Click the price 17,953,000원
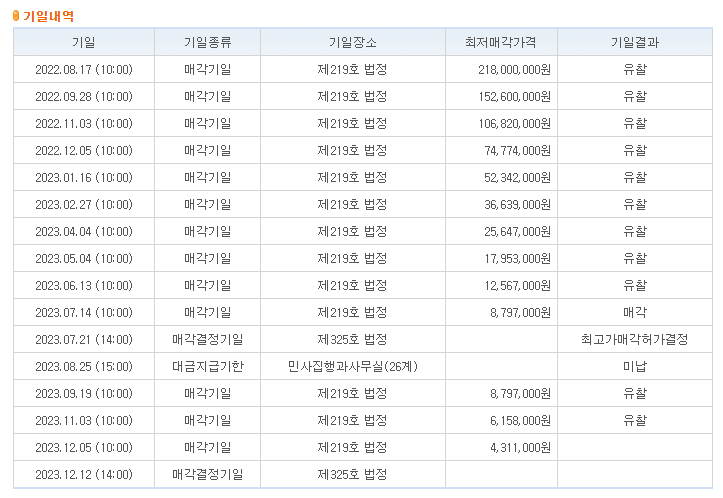The image size is (723, 498). pyautogui.click(x=517, y=258)
